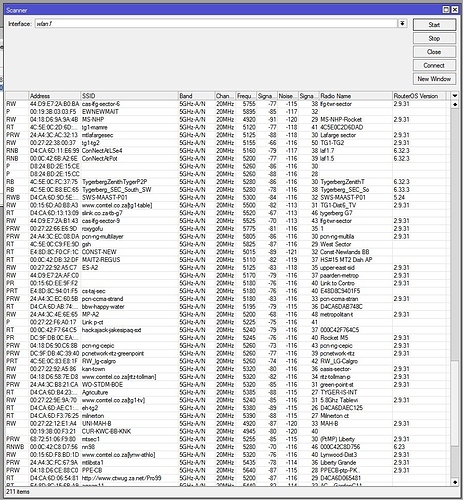
Task: Select the row with SSID nn98
Action: pyautogui.click(x=227, y=447)
